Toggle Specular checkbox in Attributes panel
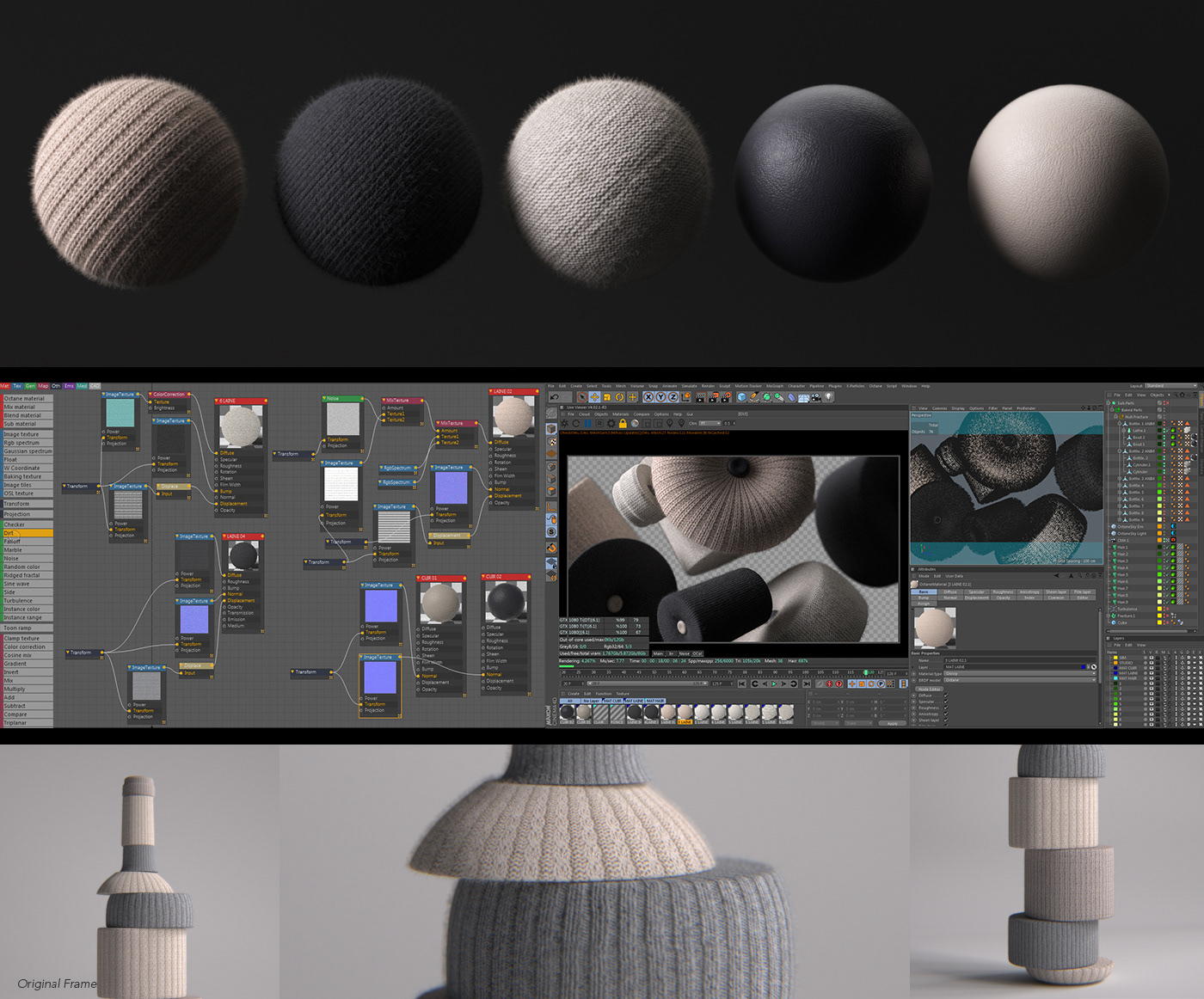The image size is (1204, 999). point(946,702)
